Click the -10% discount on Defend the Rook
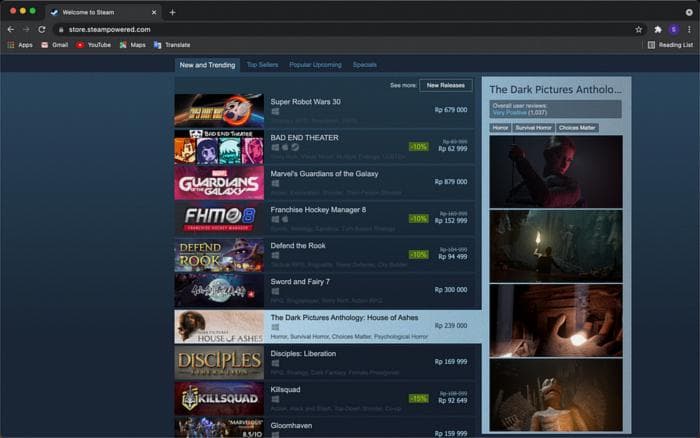700x438 pixels. pyautogui.click(x=418, y=255)
